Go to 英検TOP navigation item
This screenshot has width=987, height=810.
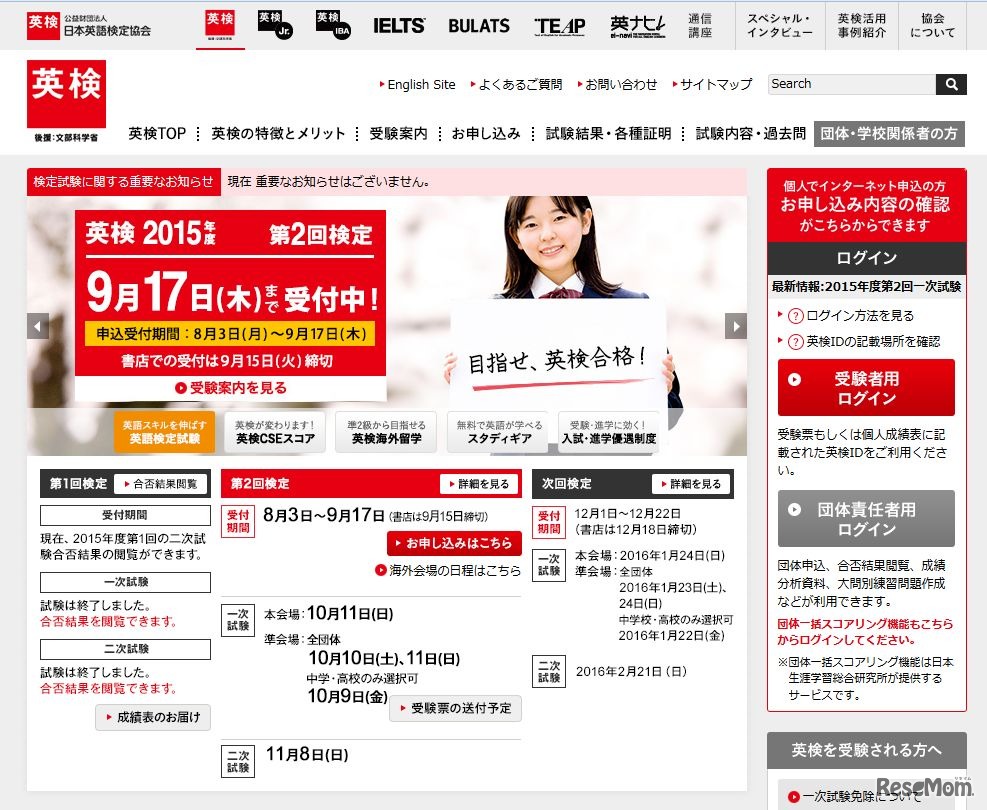click(x=157, y=133)
